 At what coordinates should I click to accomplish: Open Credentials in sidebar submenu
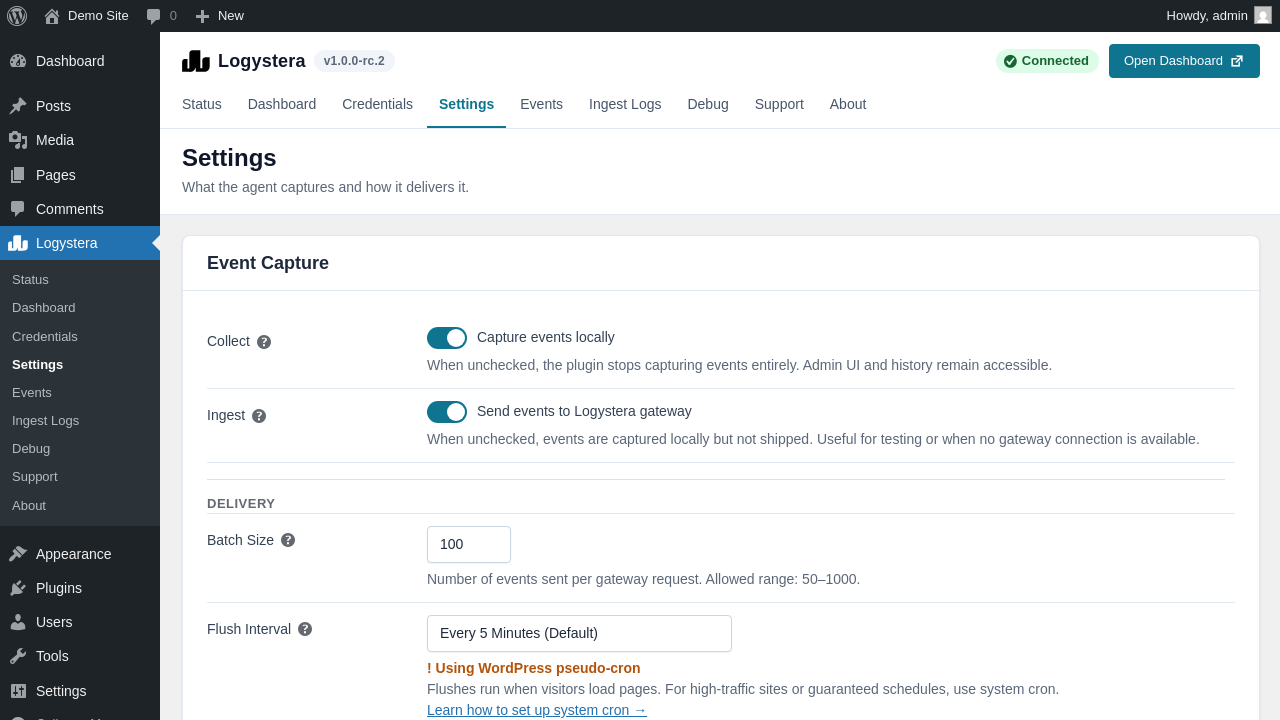pyautogui.click(x=80, y=337)
